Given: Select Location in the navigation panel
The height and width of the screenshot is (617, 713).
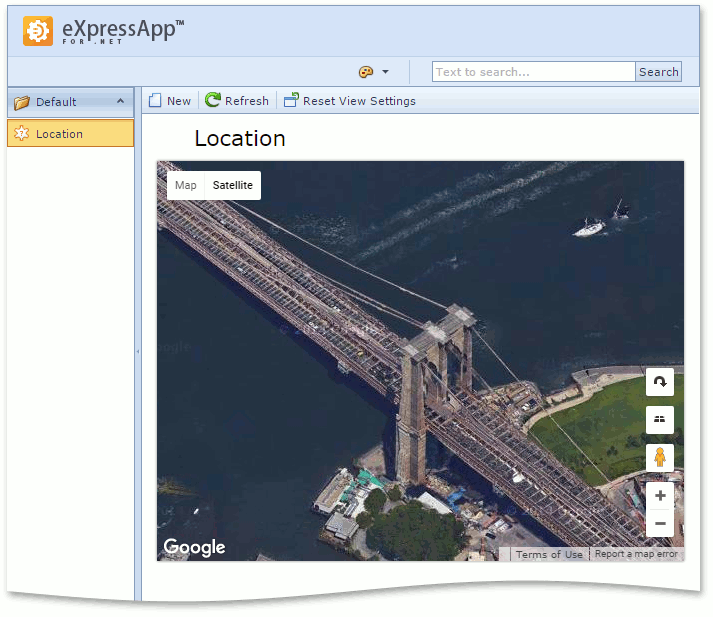Looking at the screenshot, I should tap(70, 133).
